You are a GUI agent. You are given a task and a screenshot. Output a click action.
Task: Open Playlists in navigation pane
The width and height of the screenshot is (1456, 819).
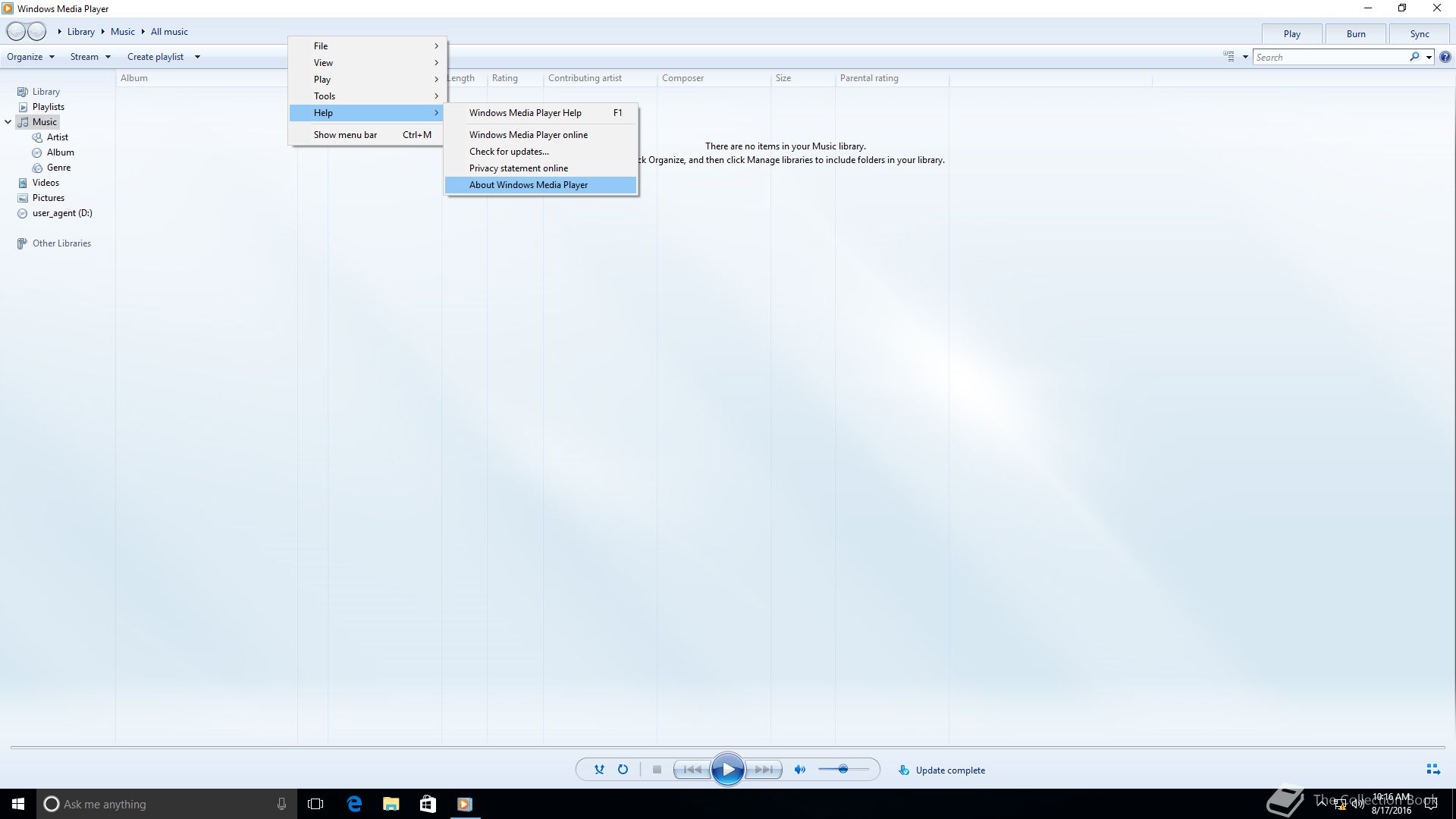click(x=48, y=107)
